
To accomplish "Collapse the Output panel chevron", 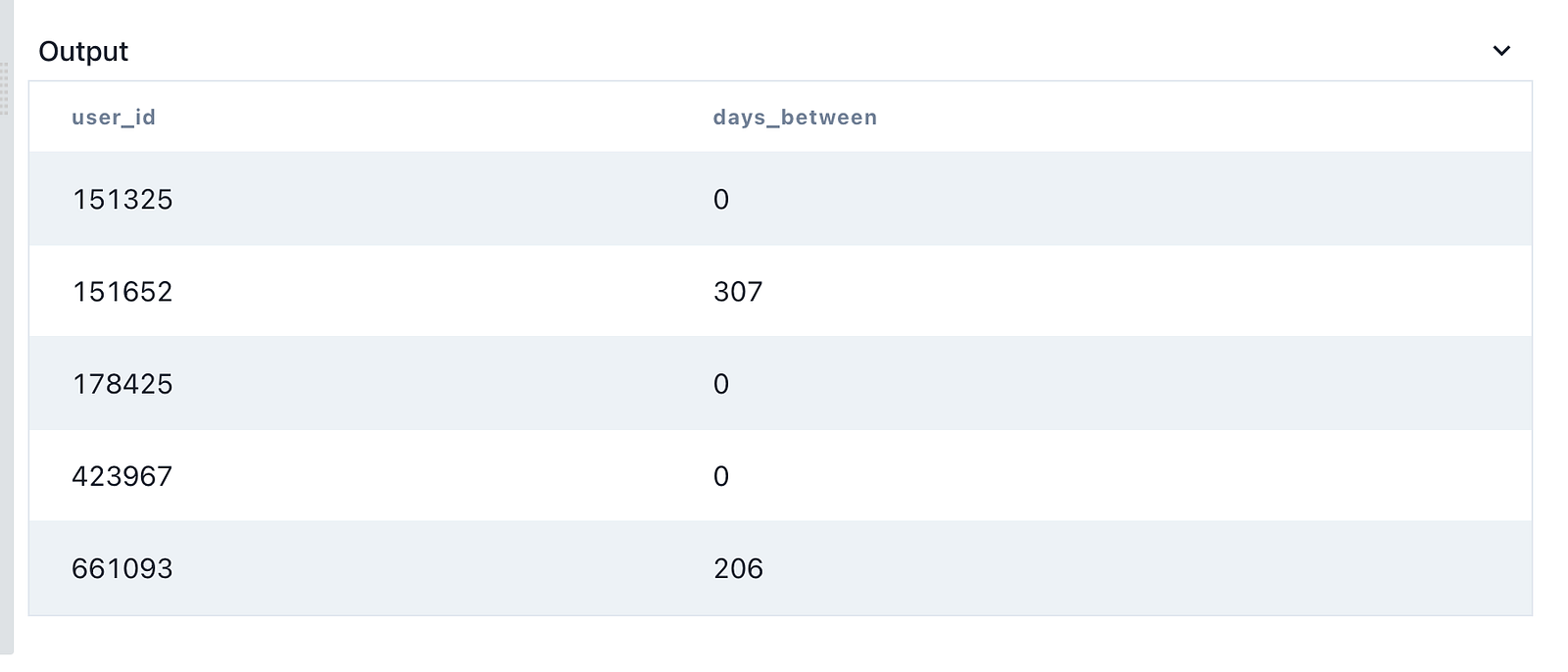I will point(1501,51).
